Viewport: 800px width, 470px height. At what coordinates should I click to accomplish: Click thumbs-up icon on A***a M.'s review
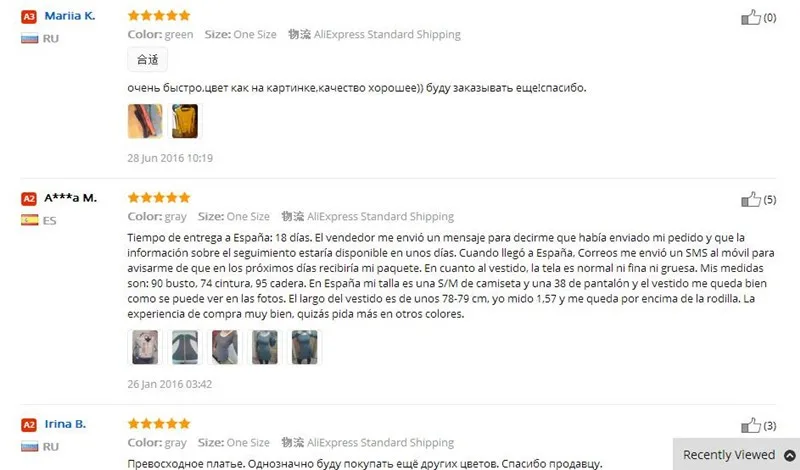(x=751, y=200)
